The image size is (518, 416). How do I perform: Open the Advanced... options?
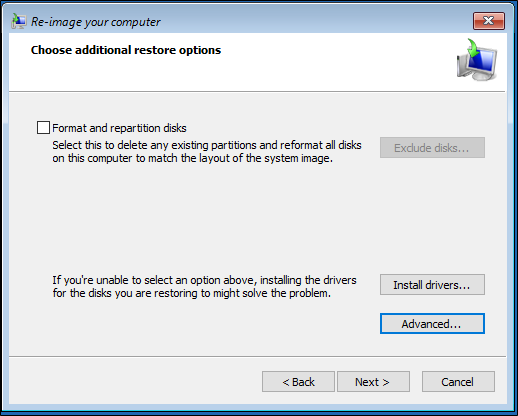coord(432,324)
